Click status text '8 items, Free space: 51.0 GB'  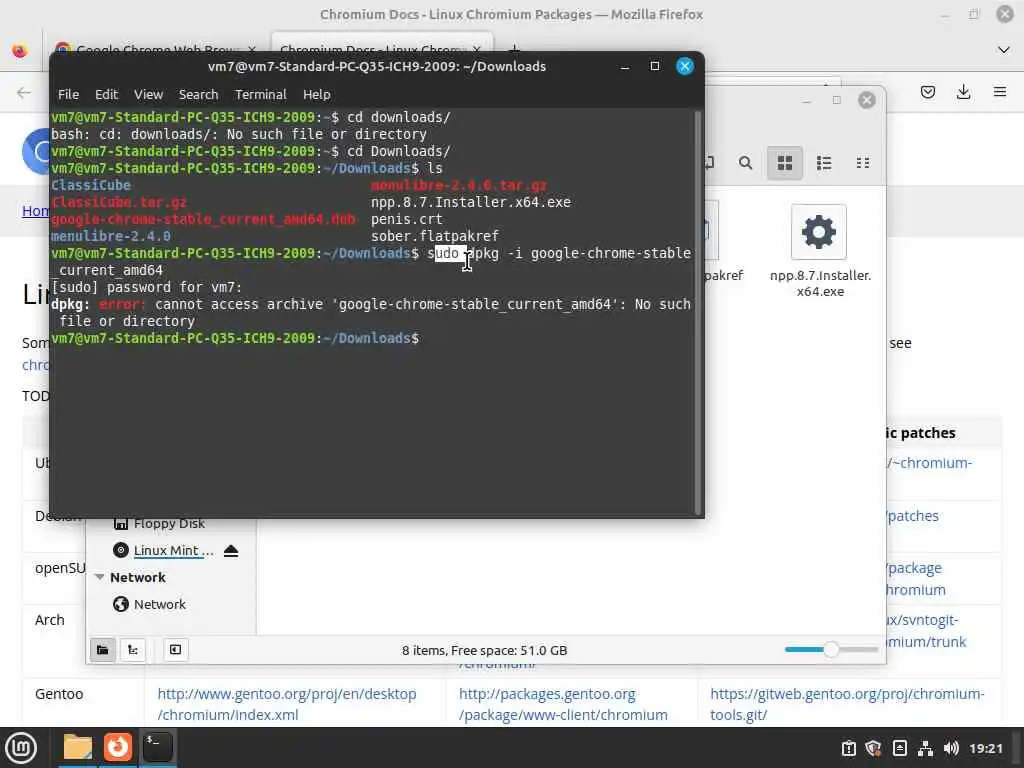pos(485,650)
